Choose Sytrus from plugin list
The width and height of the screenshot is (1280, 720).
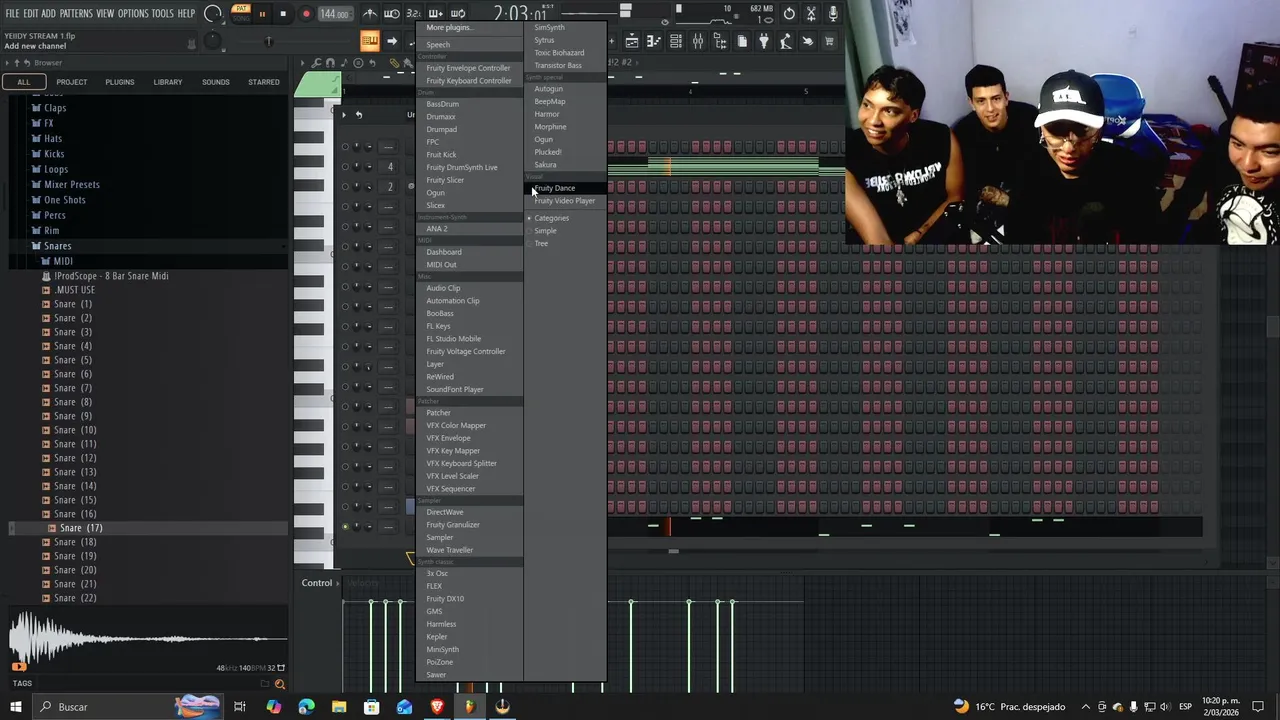(544, 40)
